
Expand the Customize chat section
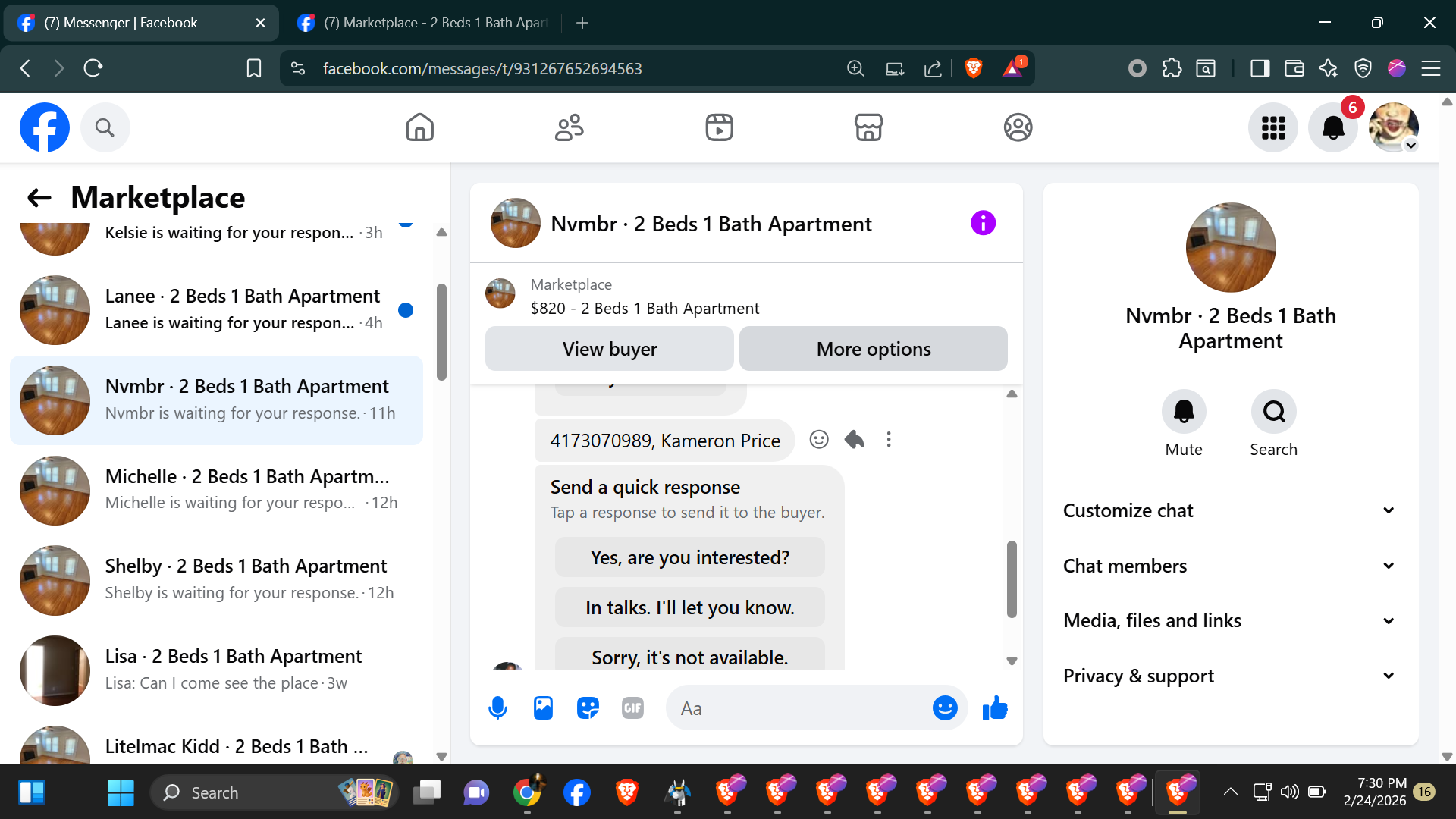[x=1230, y=510]
